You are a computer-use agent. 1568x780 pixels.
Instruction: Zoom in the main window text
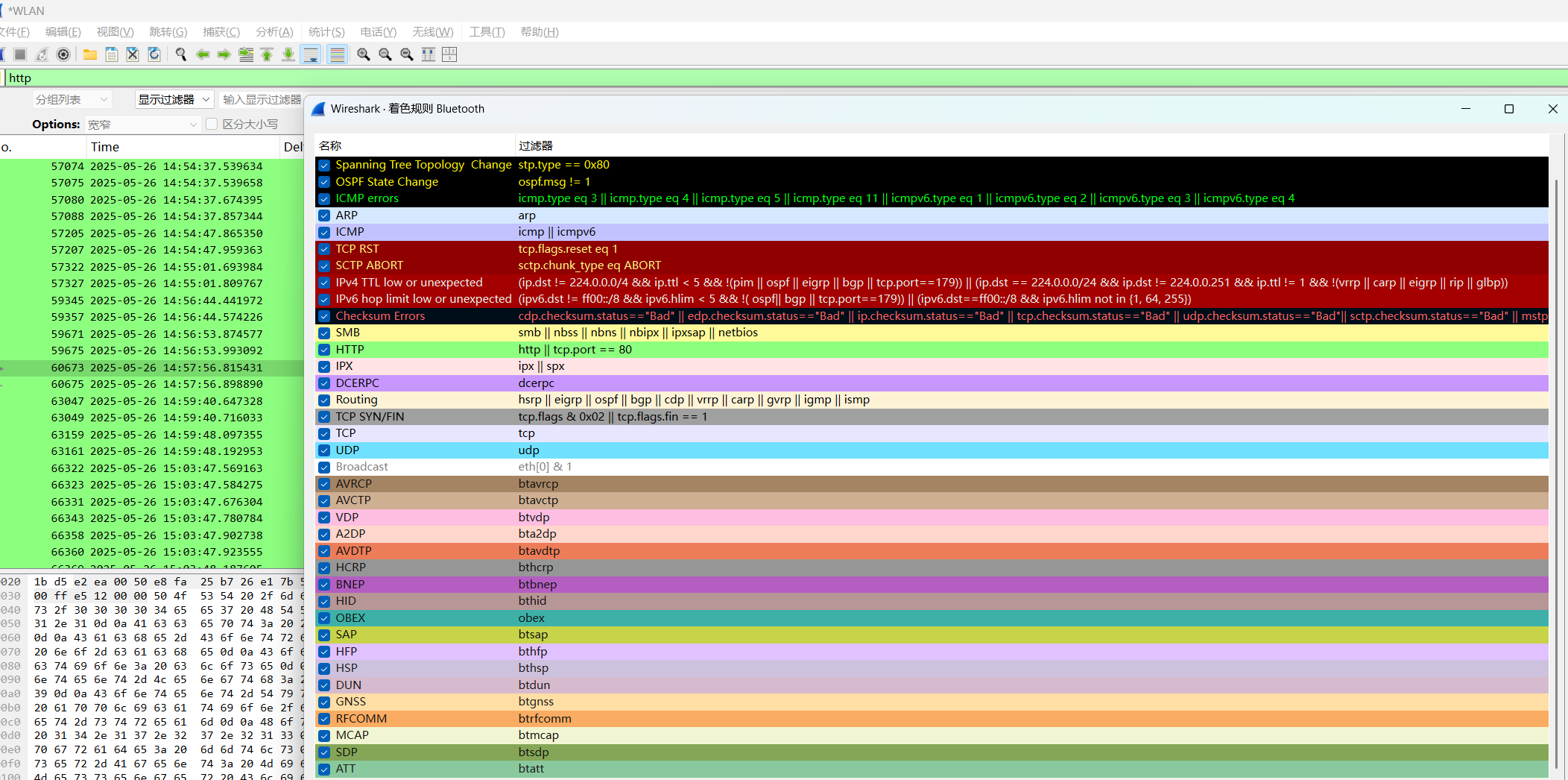[x=364, y=54]
